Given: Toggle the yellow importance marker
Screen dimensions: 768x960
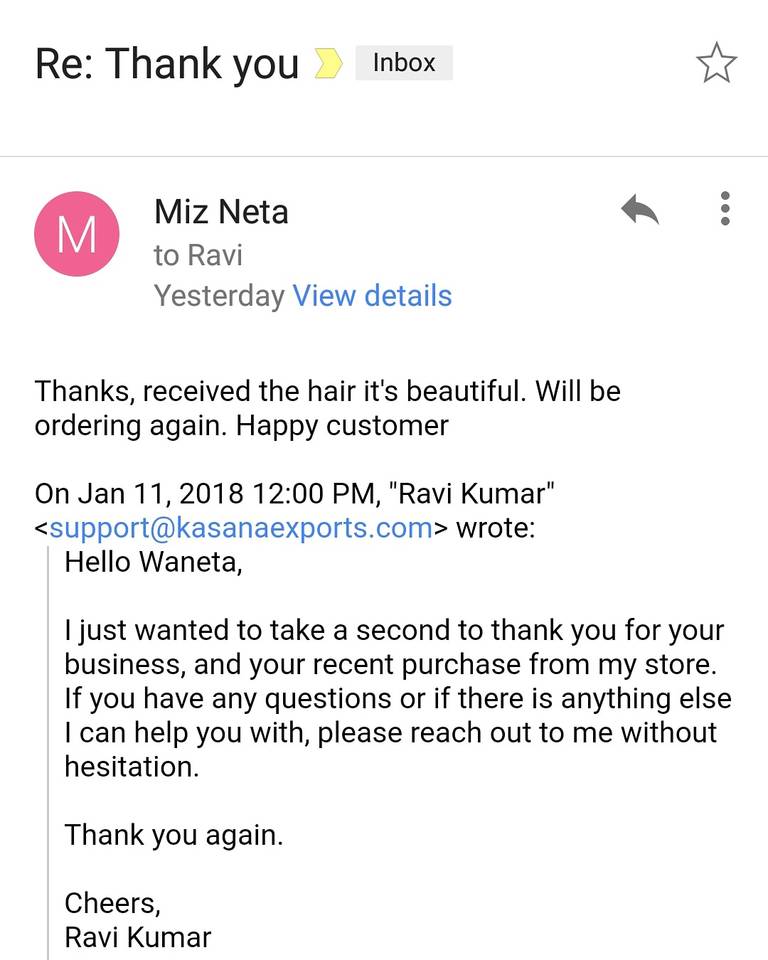Looking at the screenshot, I should coord(329,64).
